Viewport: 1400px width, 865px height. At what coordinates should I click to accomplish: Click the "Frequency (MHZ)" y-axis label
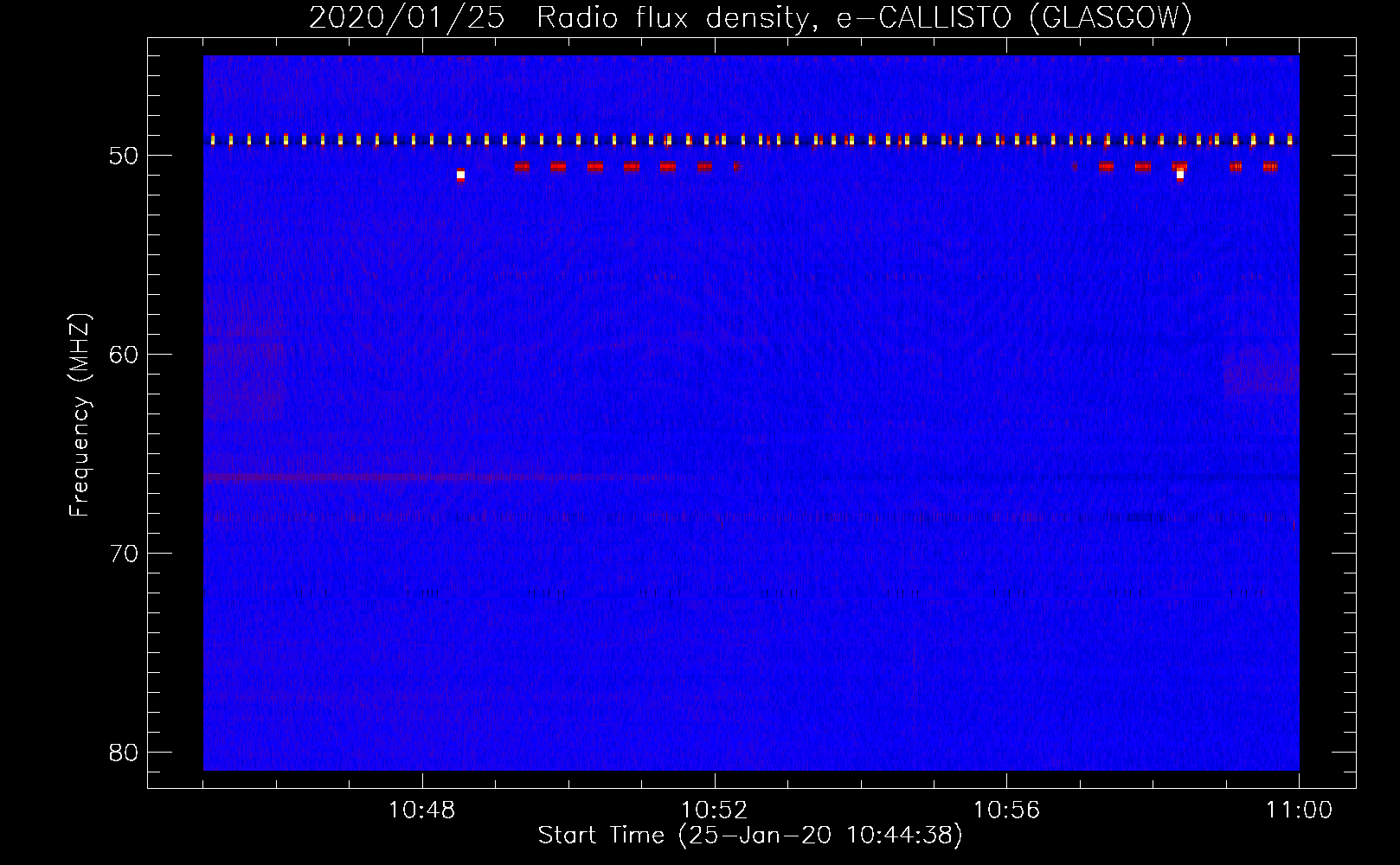pos(80,415)
